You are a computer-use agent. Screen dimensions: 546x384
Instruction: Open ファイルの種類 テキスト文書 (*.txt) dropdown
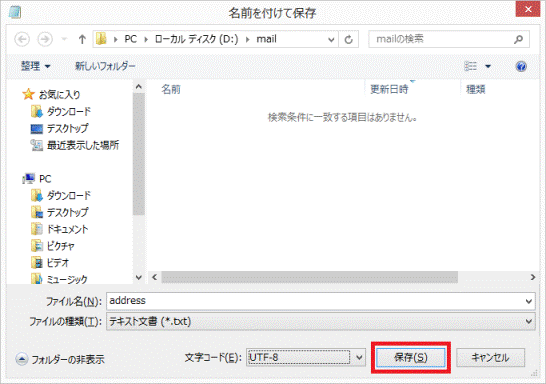click(320, 321)
